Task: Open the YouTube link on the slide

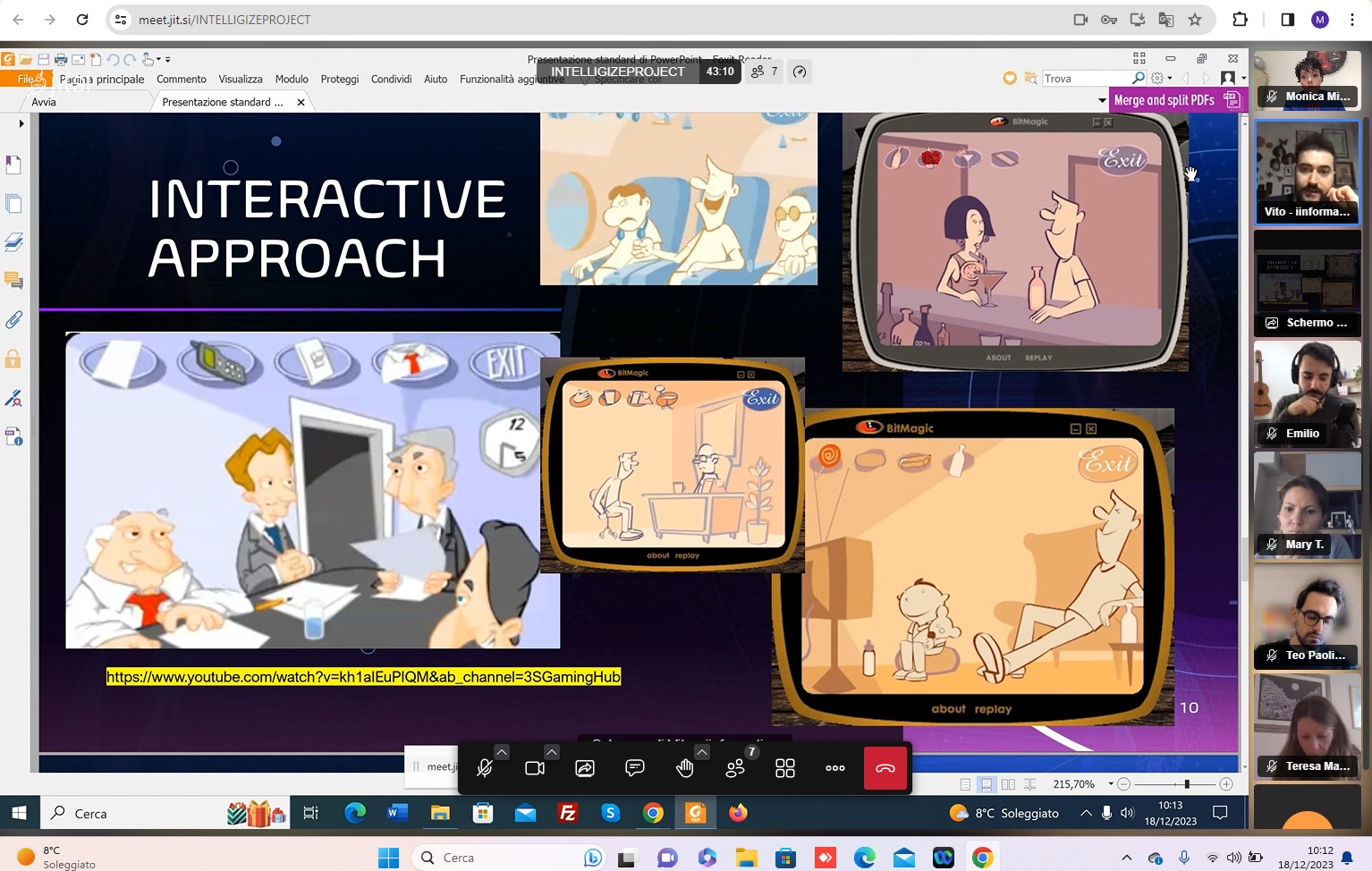Action: [363, 677]
